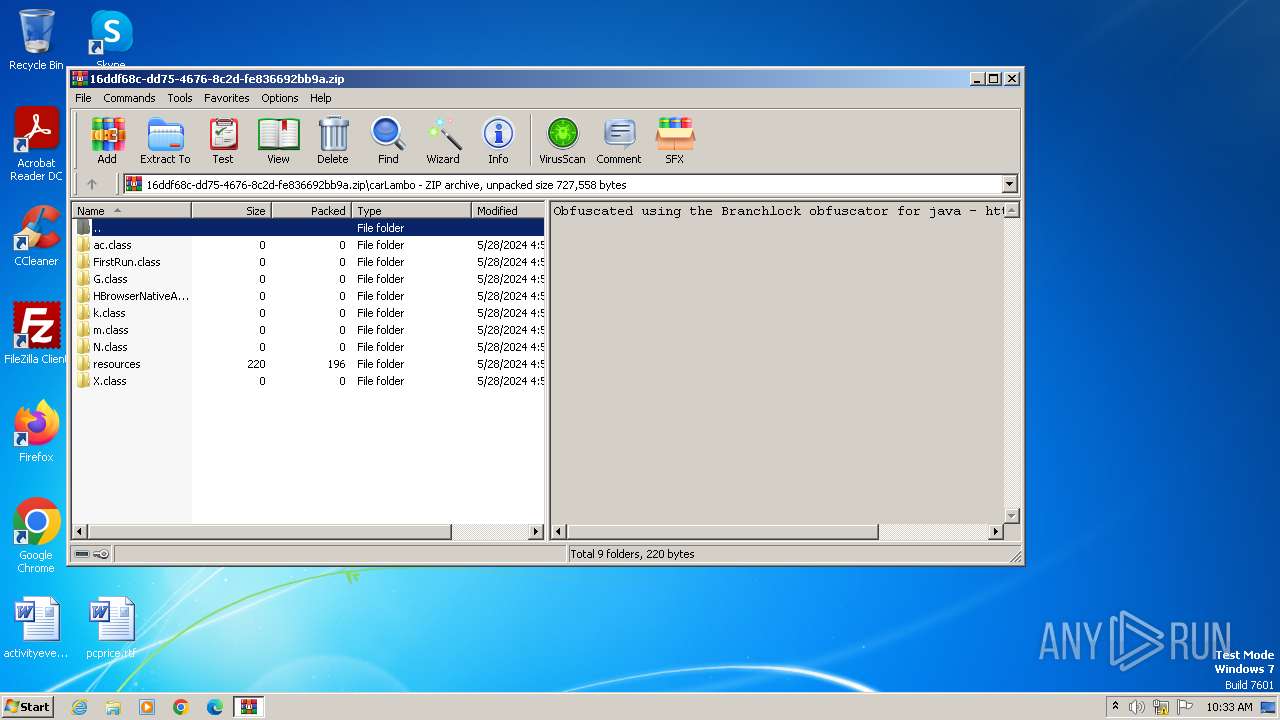Select the ac.class folder
Image resolution: width=1280 pixels, height=720 pixels.
pos(309,245)
